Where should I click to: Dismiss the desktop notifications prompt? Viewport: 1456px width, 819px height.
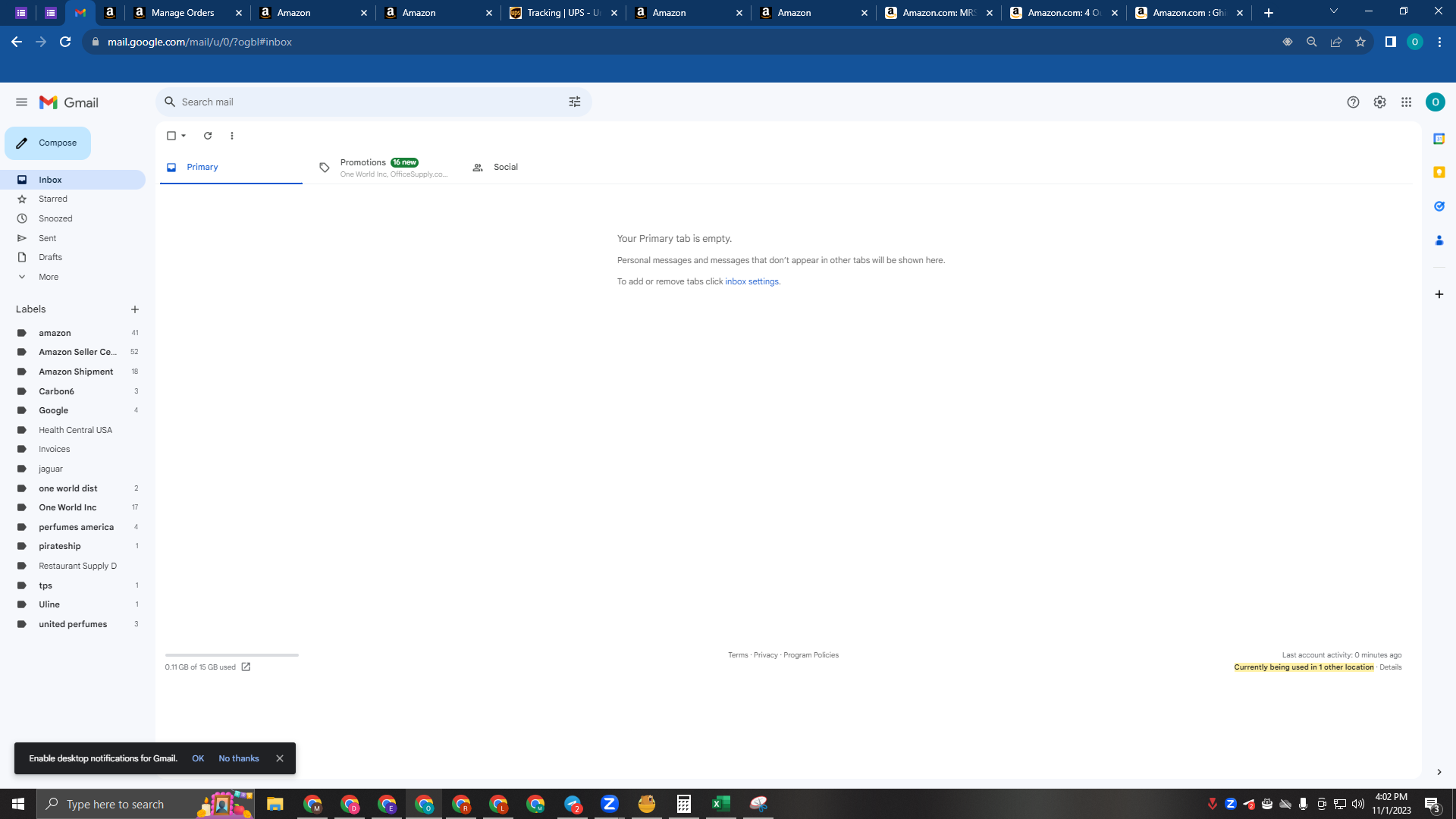pos(280,758)
